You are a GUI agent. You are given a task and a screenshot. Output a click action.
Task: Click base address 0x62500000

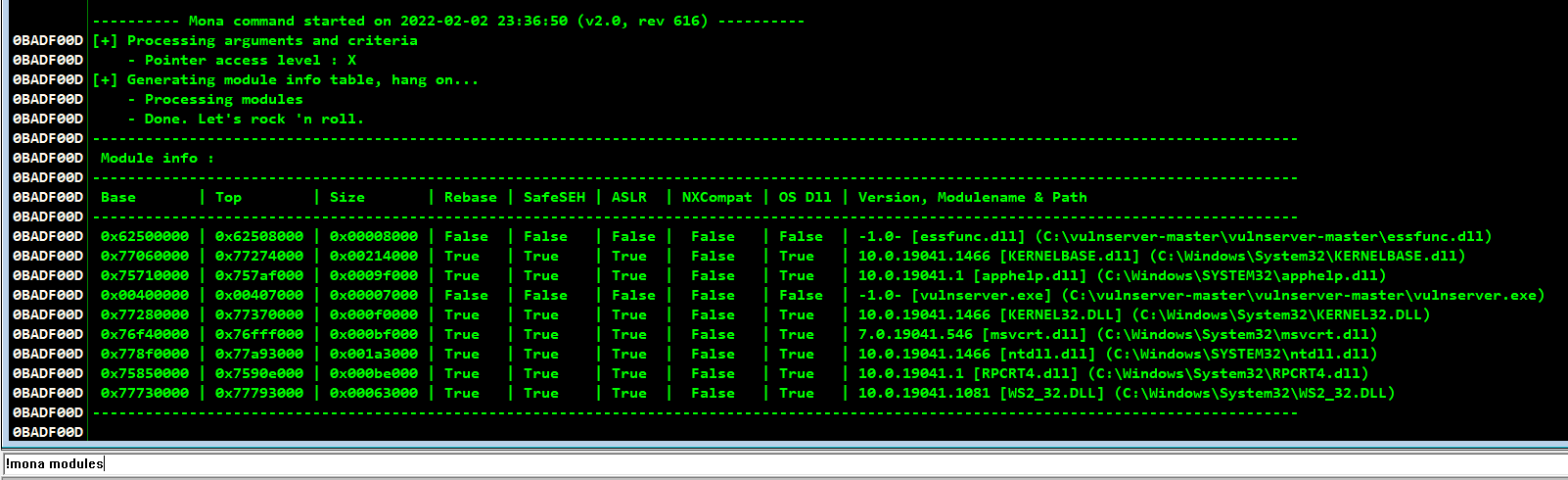(x=145, y=236)
